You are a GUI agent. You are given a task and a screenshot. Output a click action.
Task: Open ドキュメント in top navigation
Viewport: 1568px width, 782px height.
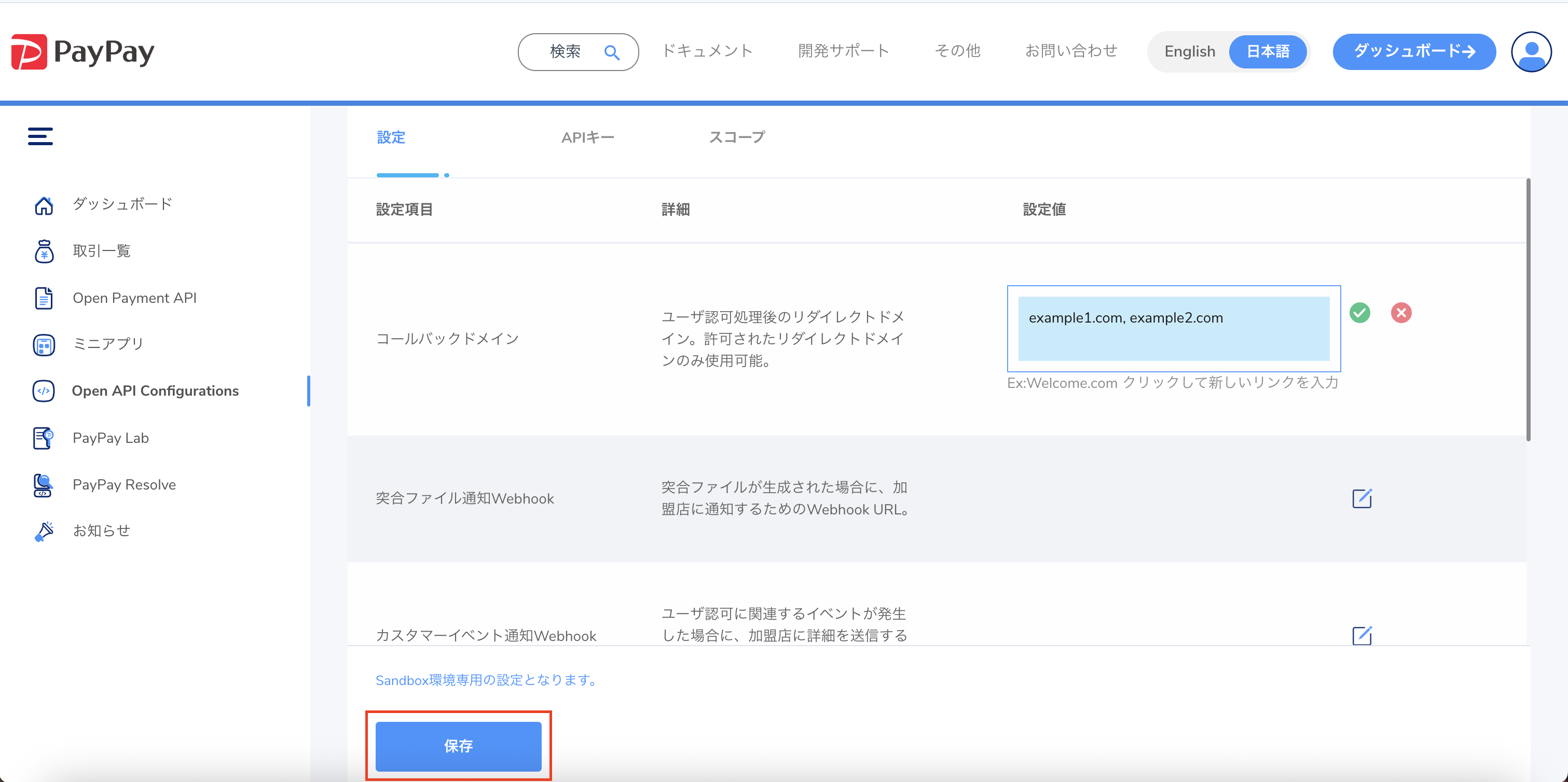(x=707, y=51)
